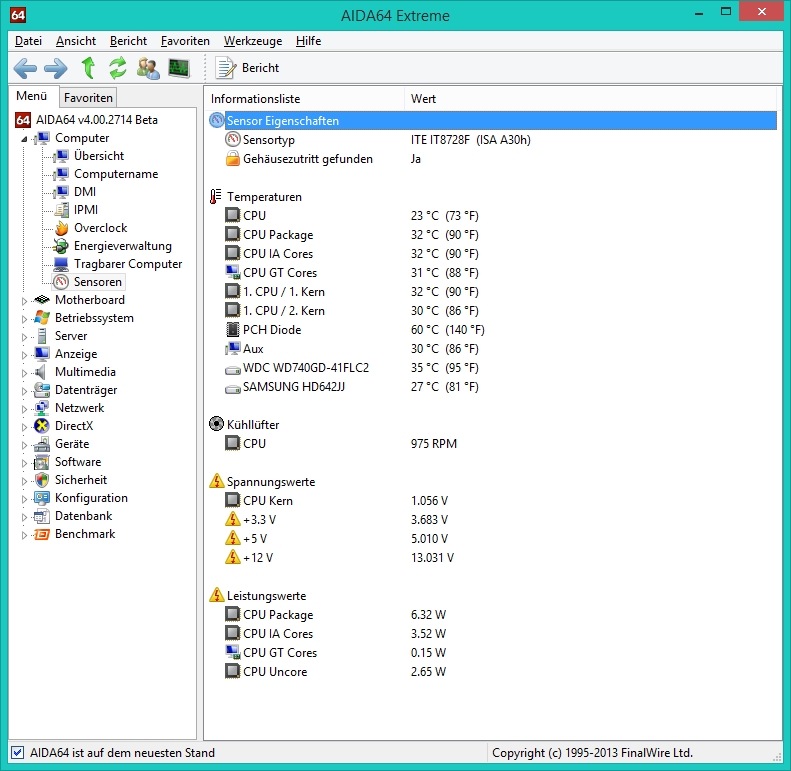This screenshot has height=771, width=791.
Task: Open the Hilfe menu
Action: pos(308,41)
